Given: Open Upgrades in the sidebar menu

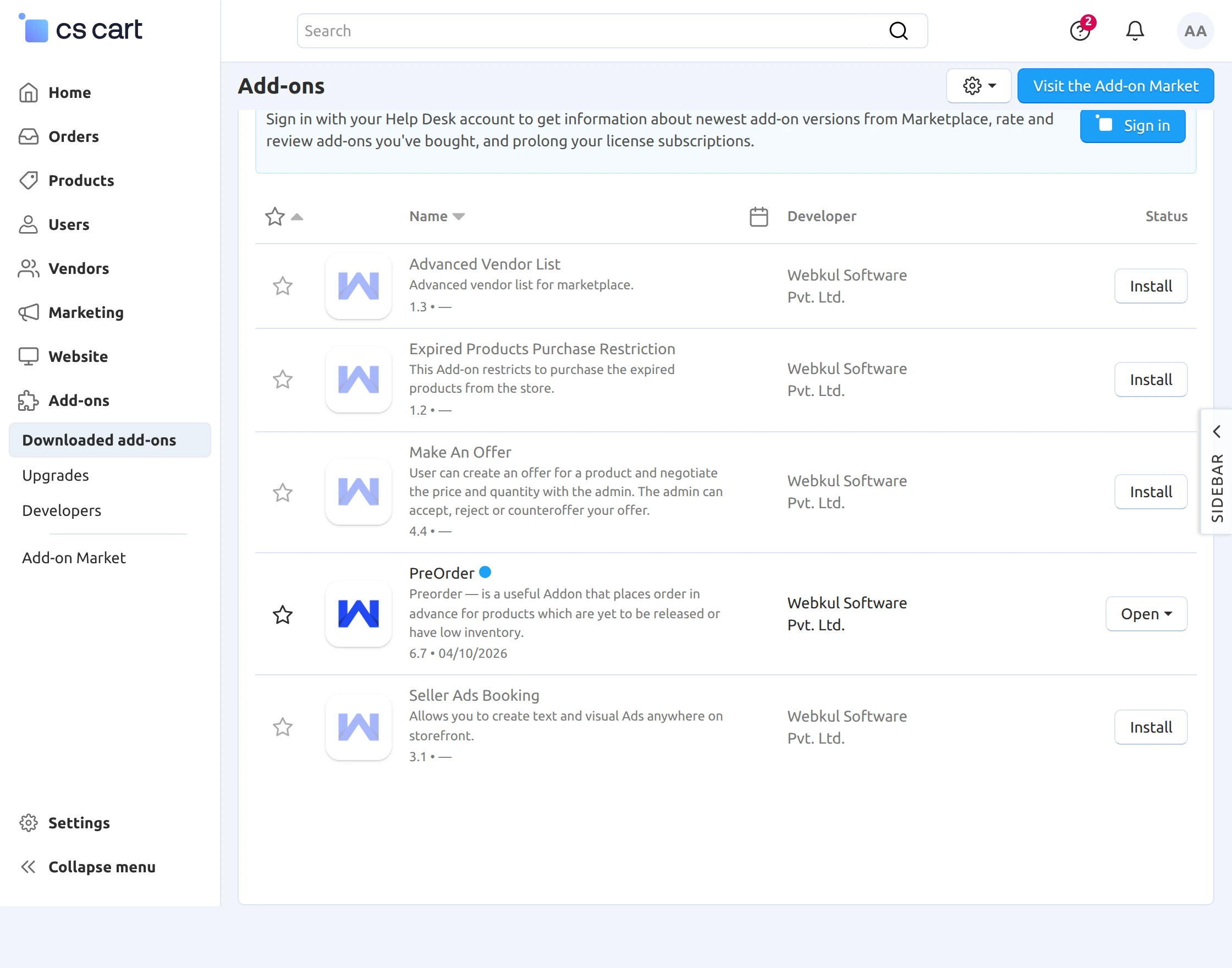Looking at the screenshot, I should click(x=56, y=475).
